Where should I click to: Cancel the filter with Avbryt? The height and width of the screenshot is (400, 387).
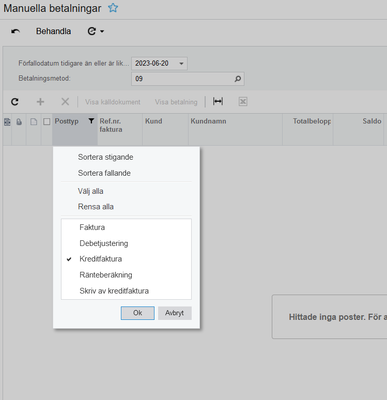(x=175, y=313)
